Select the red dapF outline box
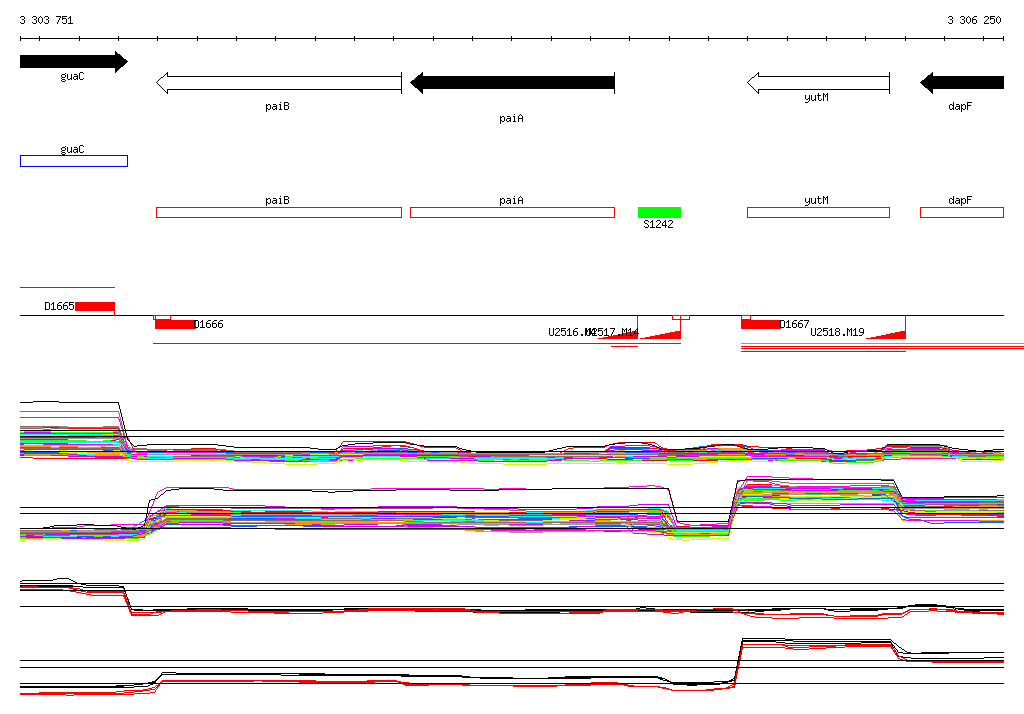This screenshot has height=714, width=1024. pos(962,212)
